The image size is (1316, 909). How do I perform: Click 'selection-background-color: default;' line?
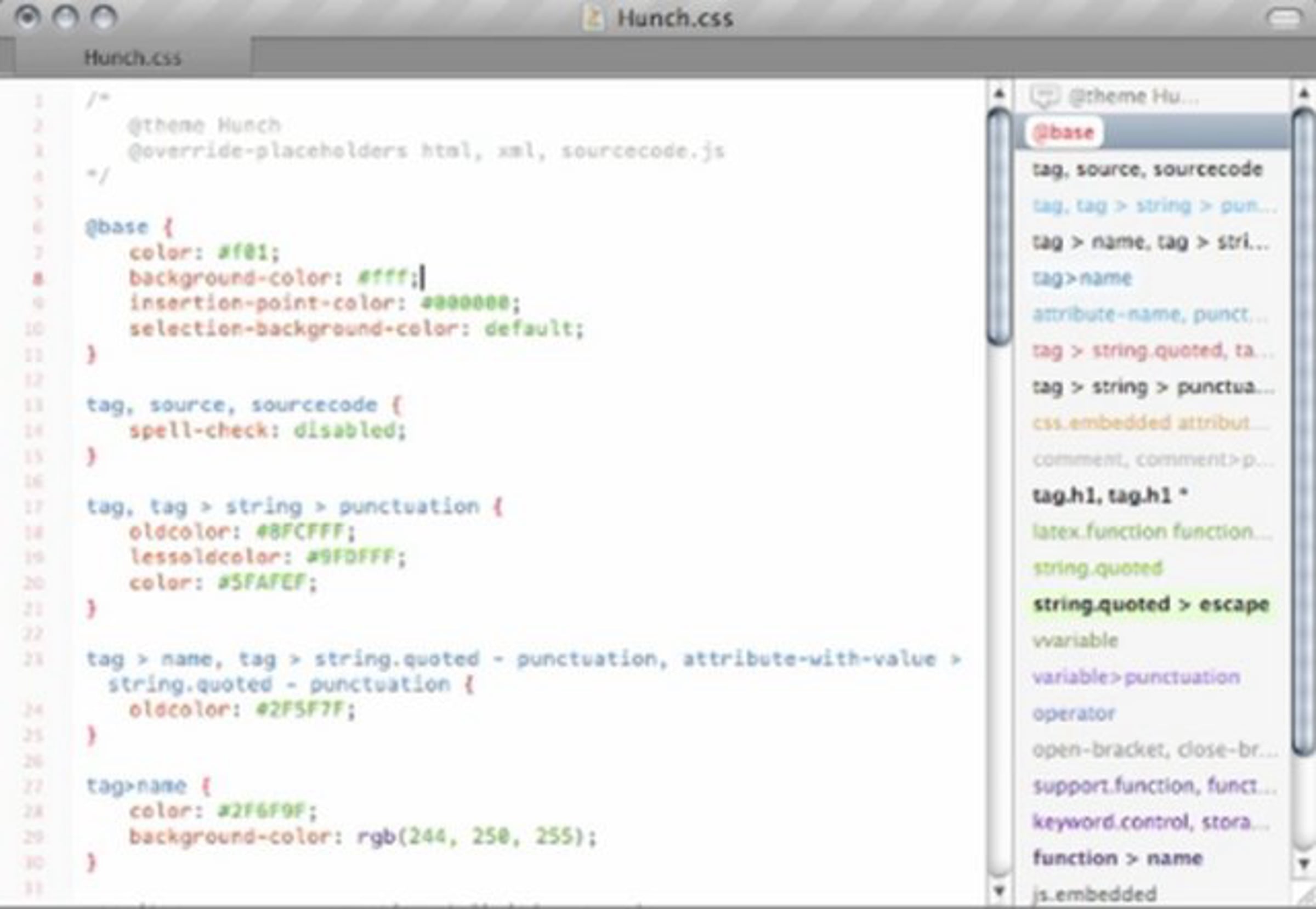[x=356, y=328]
